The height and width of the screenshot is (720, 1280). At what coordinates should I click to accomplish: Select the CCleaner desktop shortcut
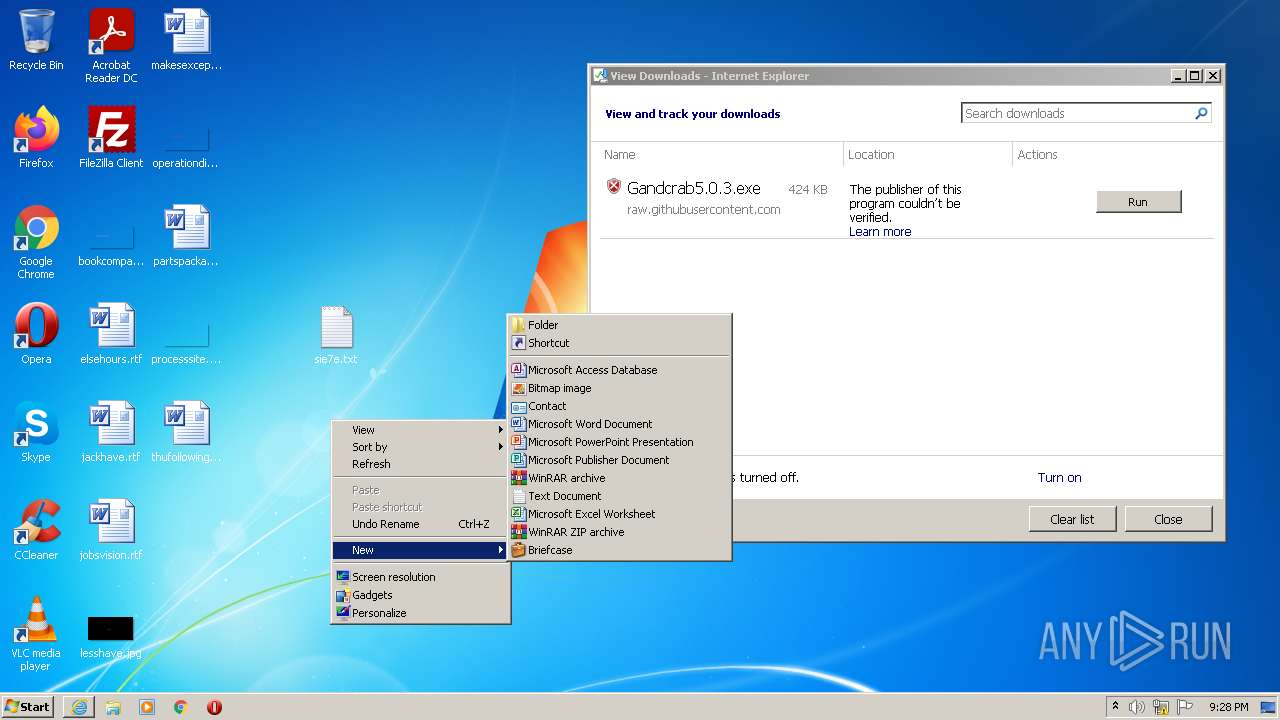[x=36, y=530]
